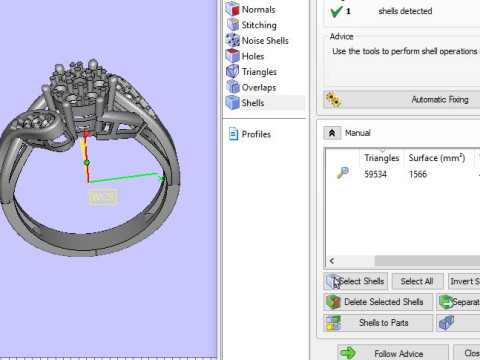The image size is (480, 360).
Task: Open the Normals fix page
Action: coord(258,9)
